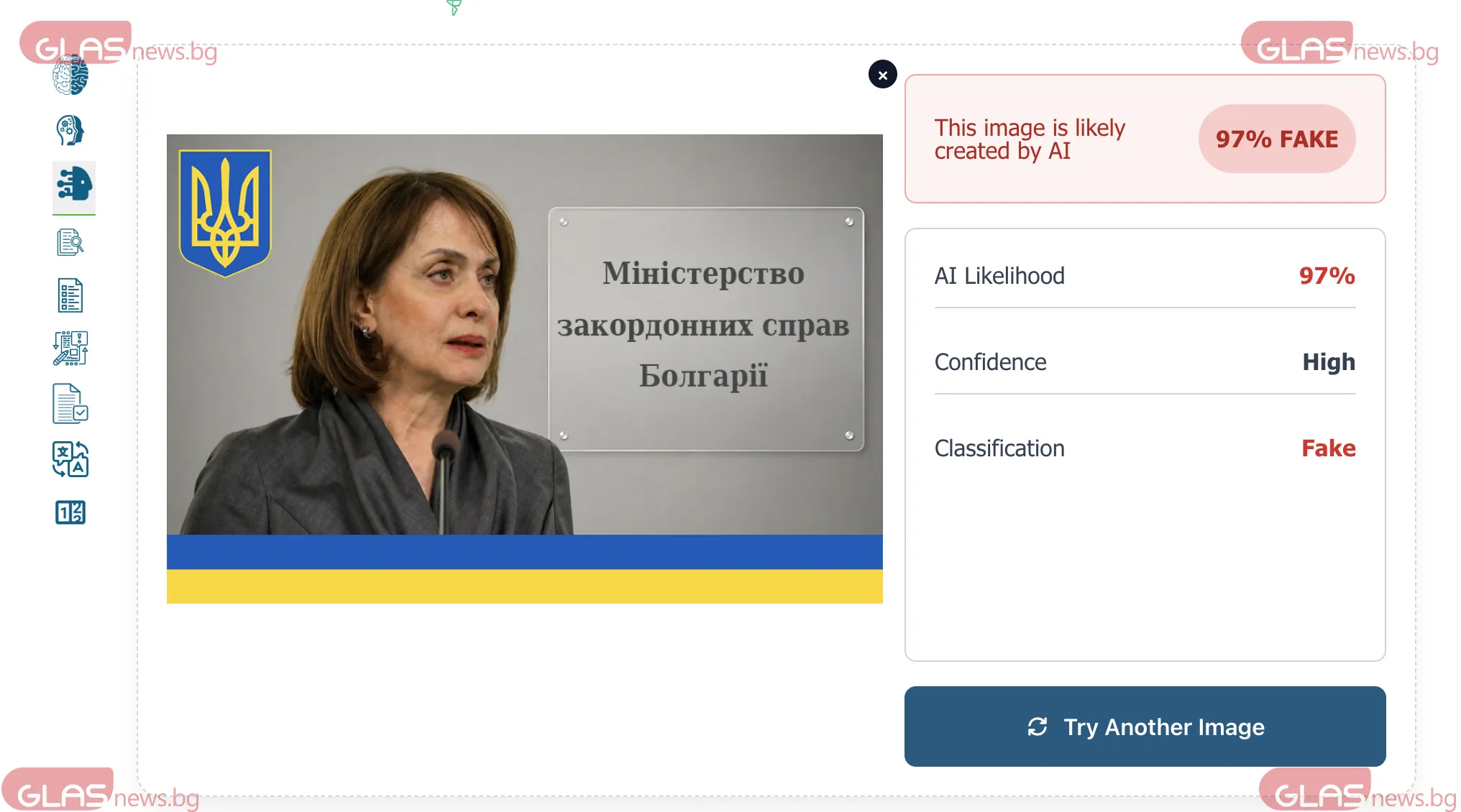The height and width of the screenshot is (812, 1461).
Task: Click the Confidence High result row
Action: coord(1145,362)
